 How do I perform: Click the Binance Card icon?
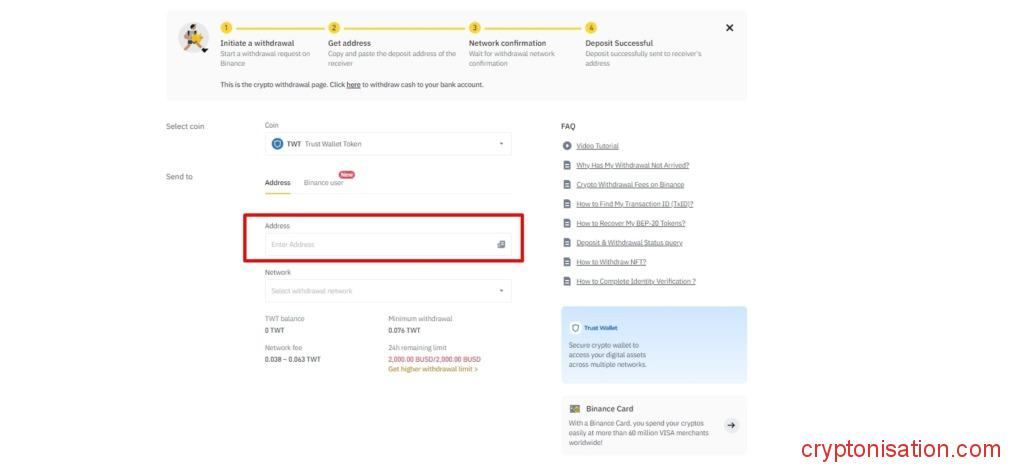[575, 409]
